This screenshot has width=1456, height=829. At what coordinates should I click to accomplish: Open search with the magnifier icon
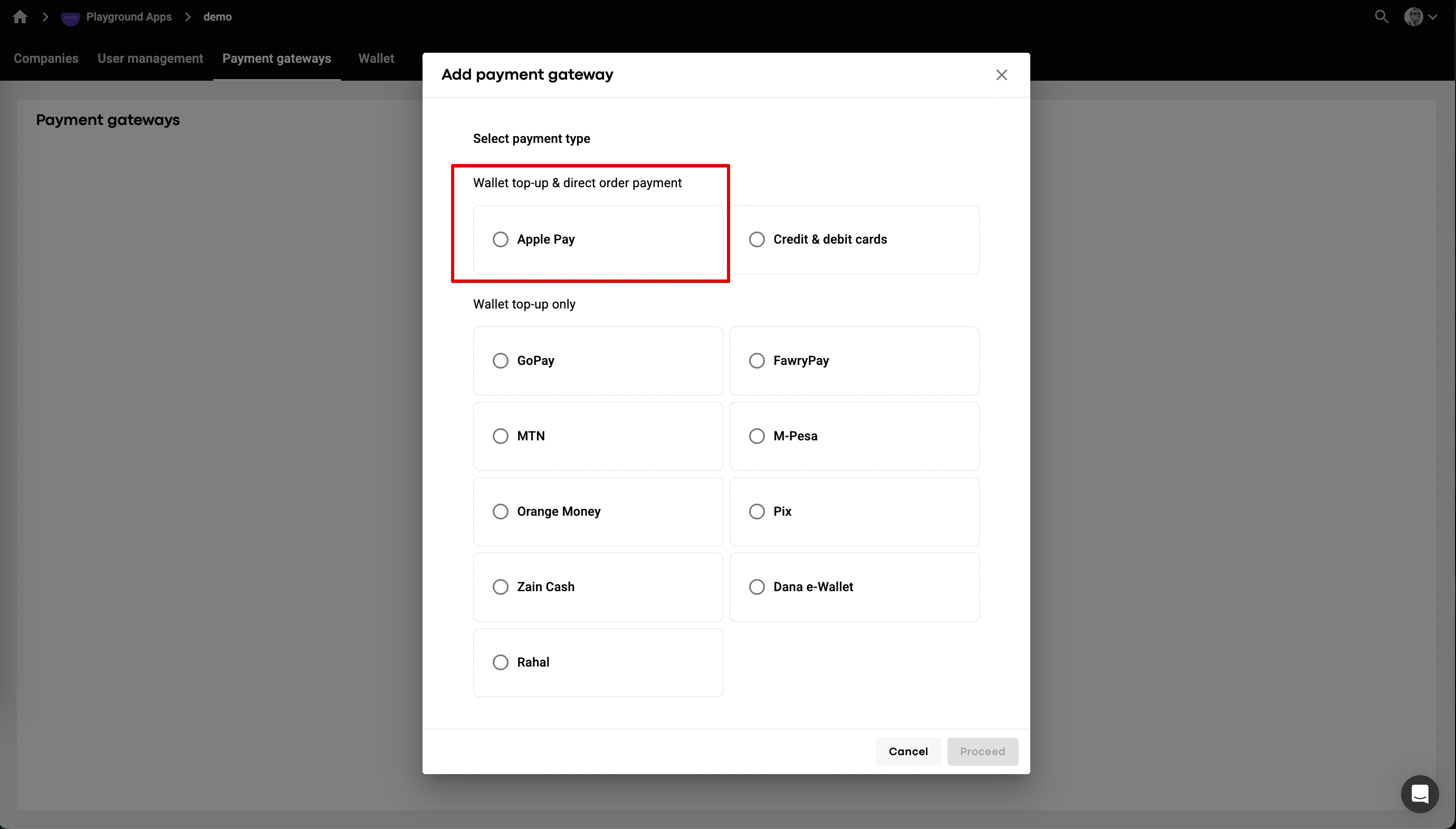(x=1381, y=16)
